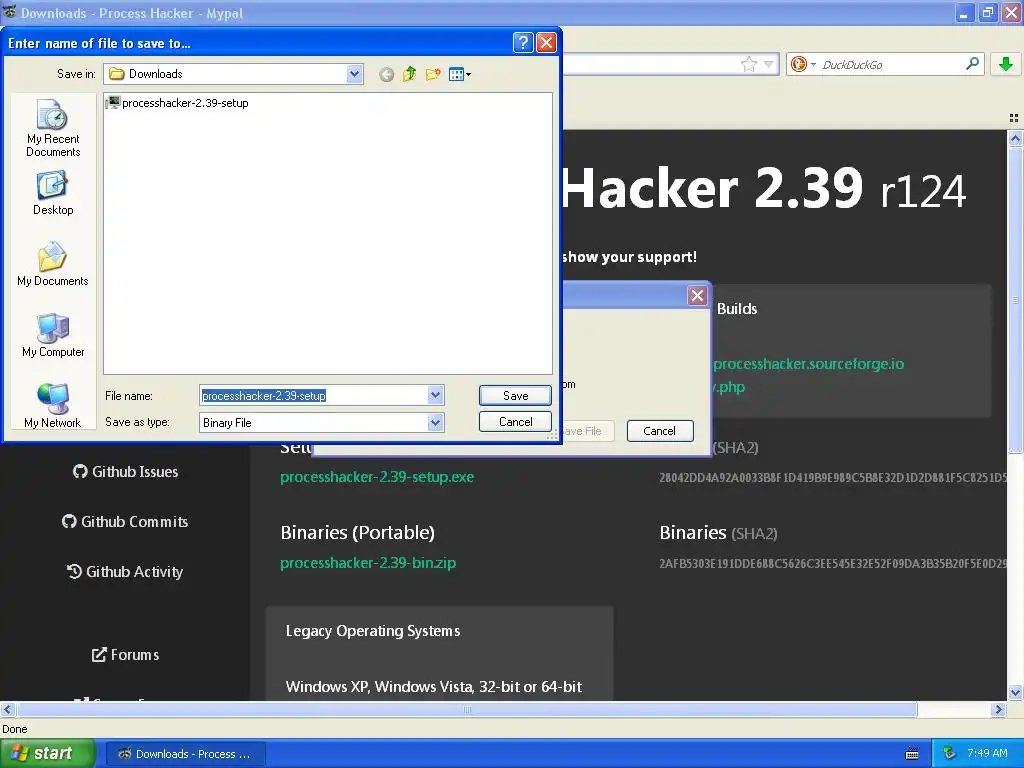The width and height of the screenshot is (1024, 768).
Task: Click the 7:49 AM clock
Action: (987, 753)
